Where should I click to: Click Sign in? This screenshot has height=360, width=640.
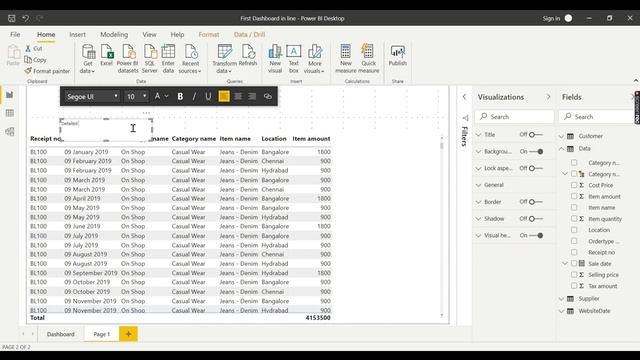551,18
